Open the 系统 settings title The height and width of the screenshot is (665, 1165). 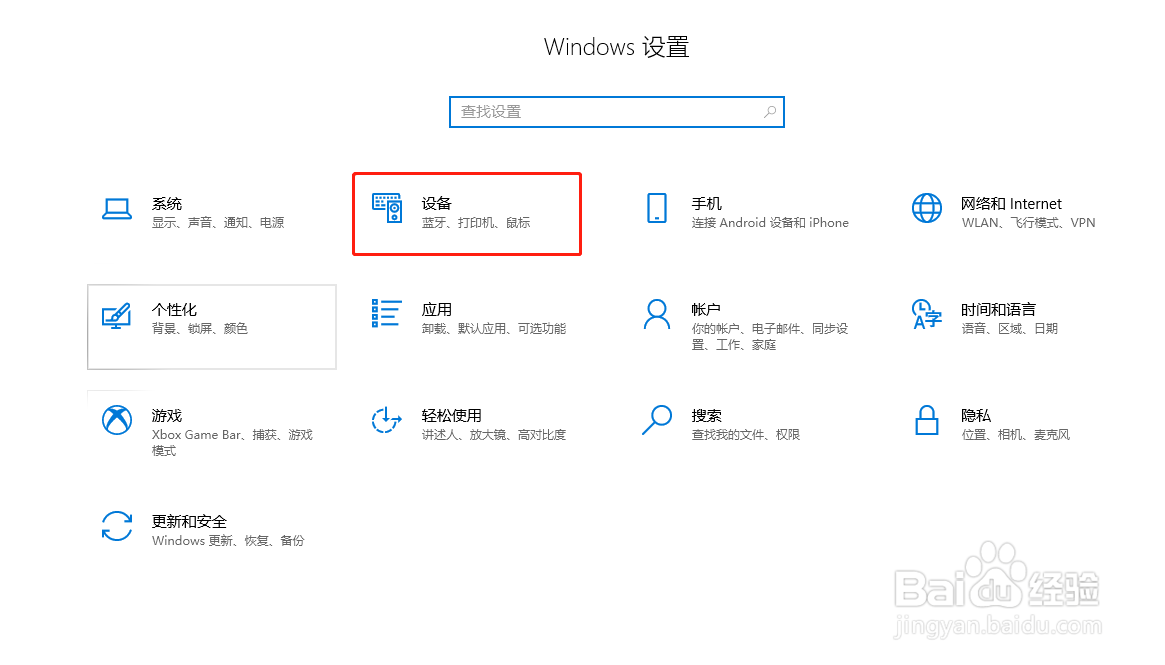(166, 204)
